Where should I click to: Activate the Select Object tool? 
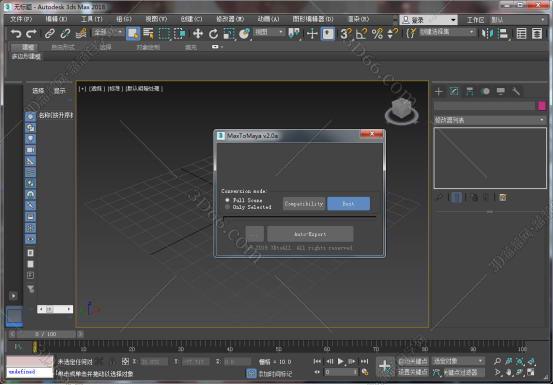click(x=133, y=34)
